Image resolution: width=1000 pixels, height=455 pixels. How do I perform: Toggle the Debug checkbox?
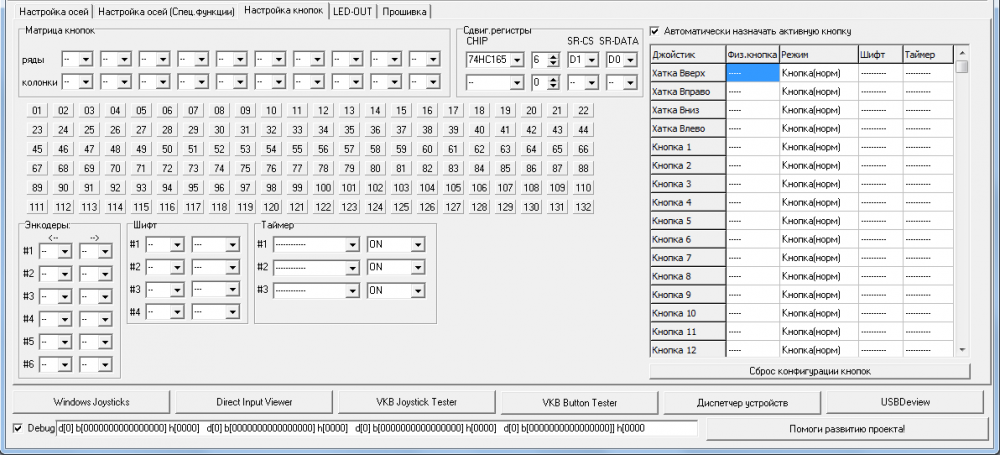coord(17,428)
